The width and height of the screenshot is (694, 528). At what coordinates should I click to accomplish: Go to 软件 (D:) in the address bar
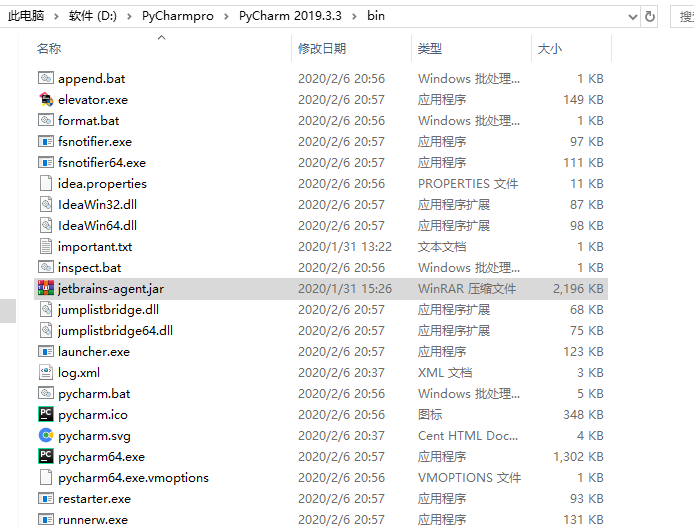pyautogui.click(x=93, y=16)
